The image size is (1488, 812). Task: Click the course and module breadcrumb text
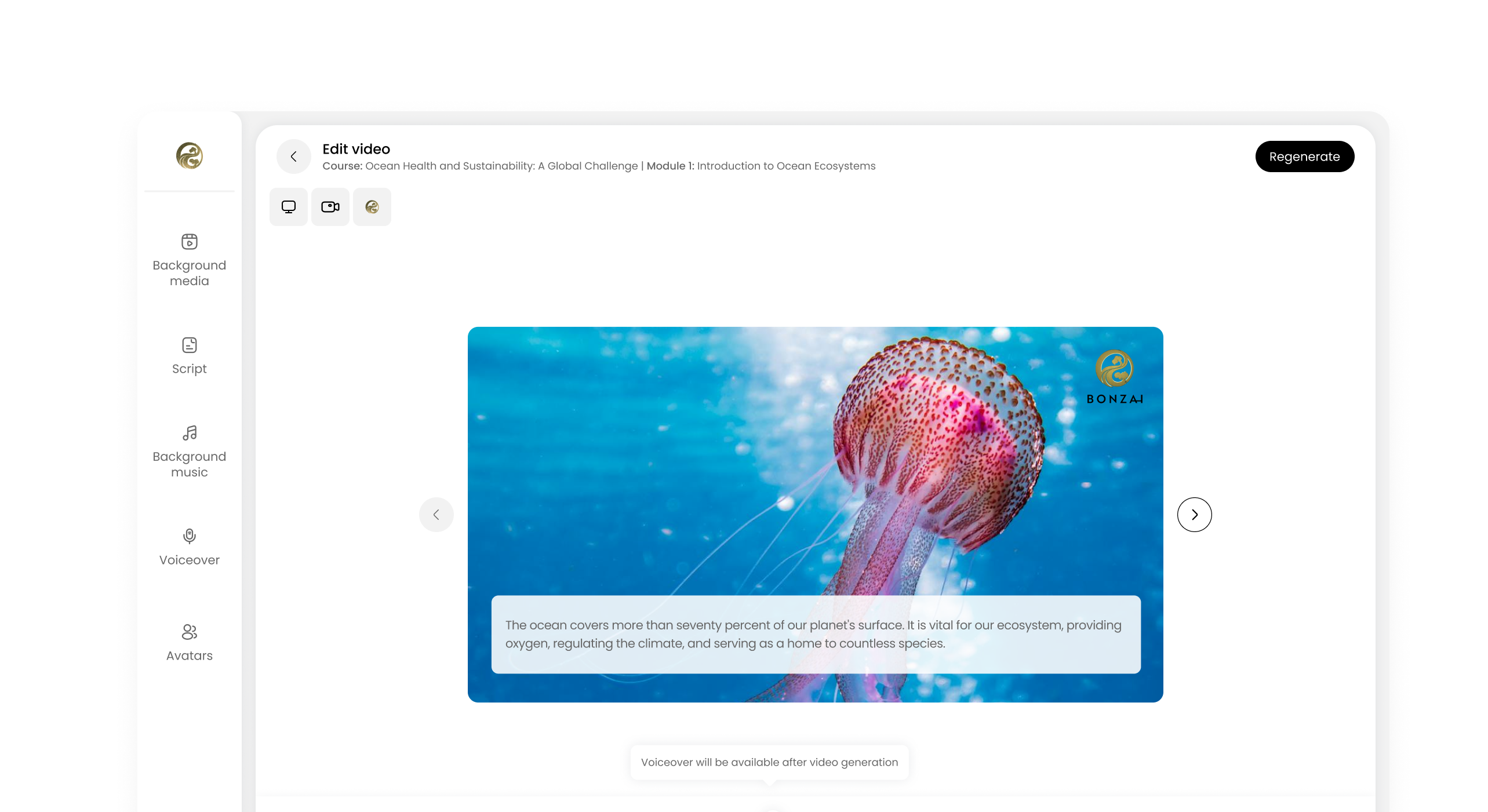click(599, 166)
